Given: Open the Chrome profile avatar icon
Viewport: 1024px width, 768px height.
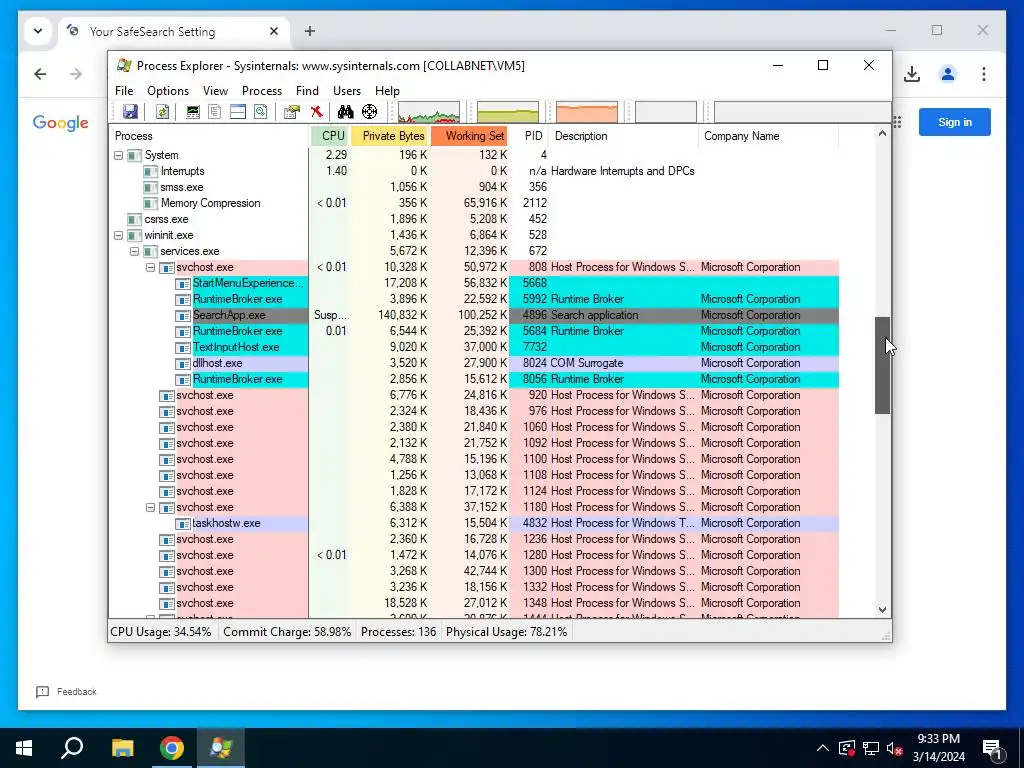Looking at the screenshot, I should point(948,74).
